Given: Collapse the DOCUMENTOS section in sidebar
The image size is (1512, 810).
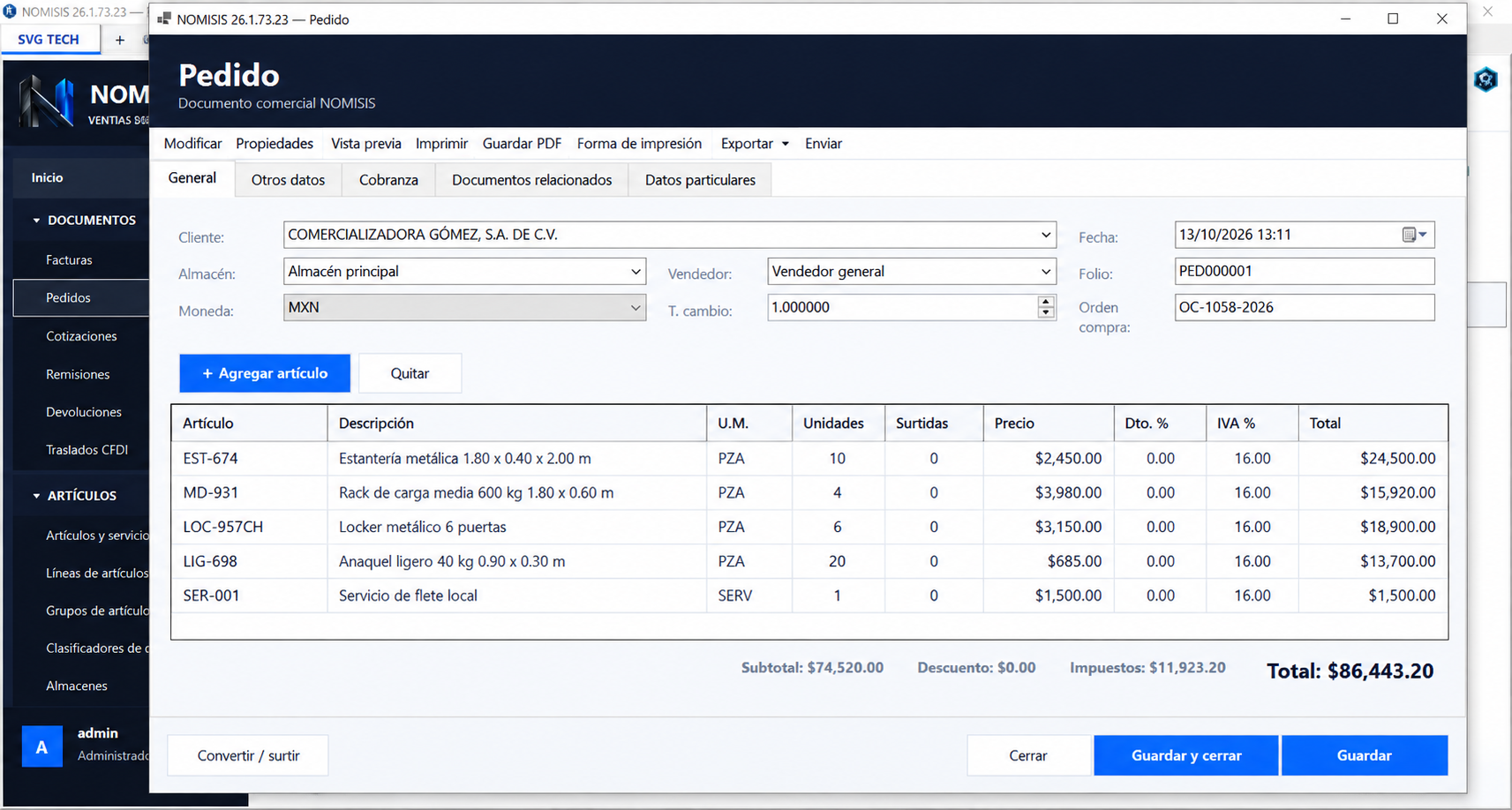Looking at the screenshot, I should click(36, 221).
